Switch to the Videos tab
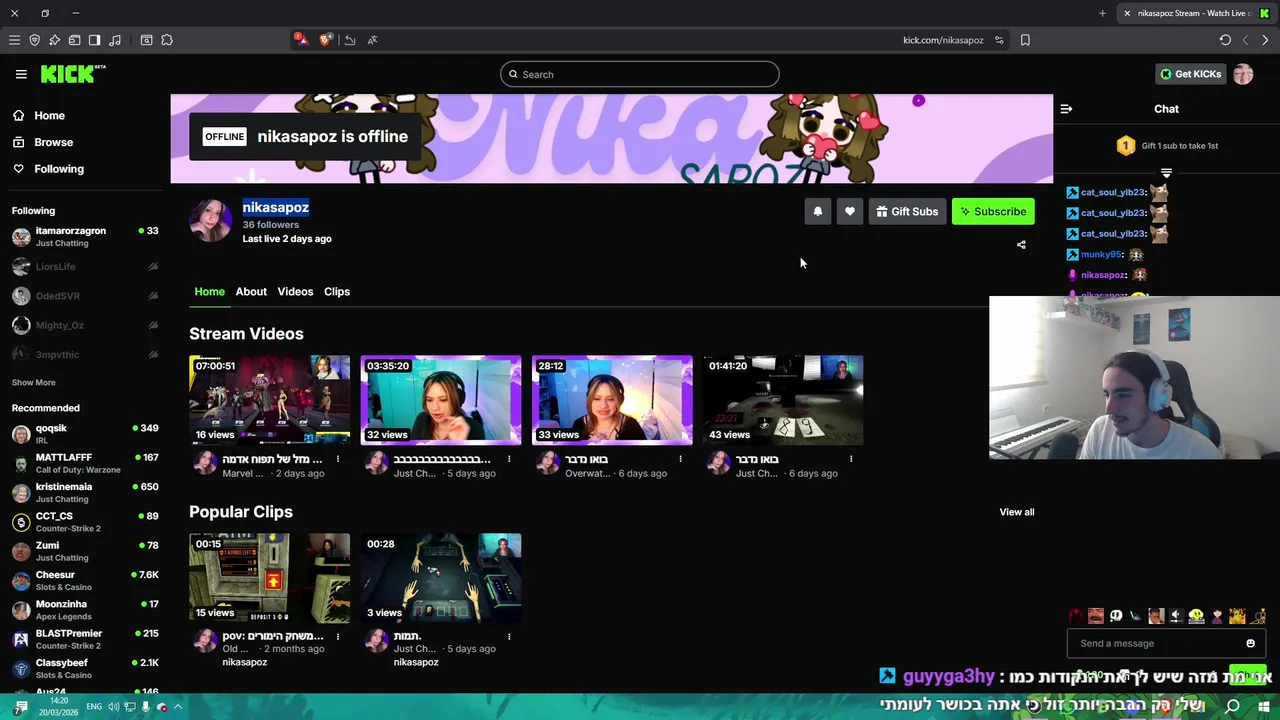 pyautogui.click(x=295, y=291)
